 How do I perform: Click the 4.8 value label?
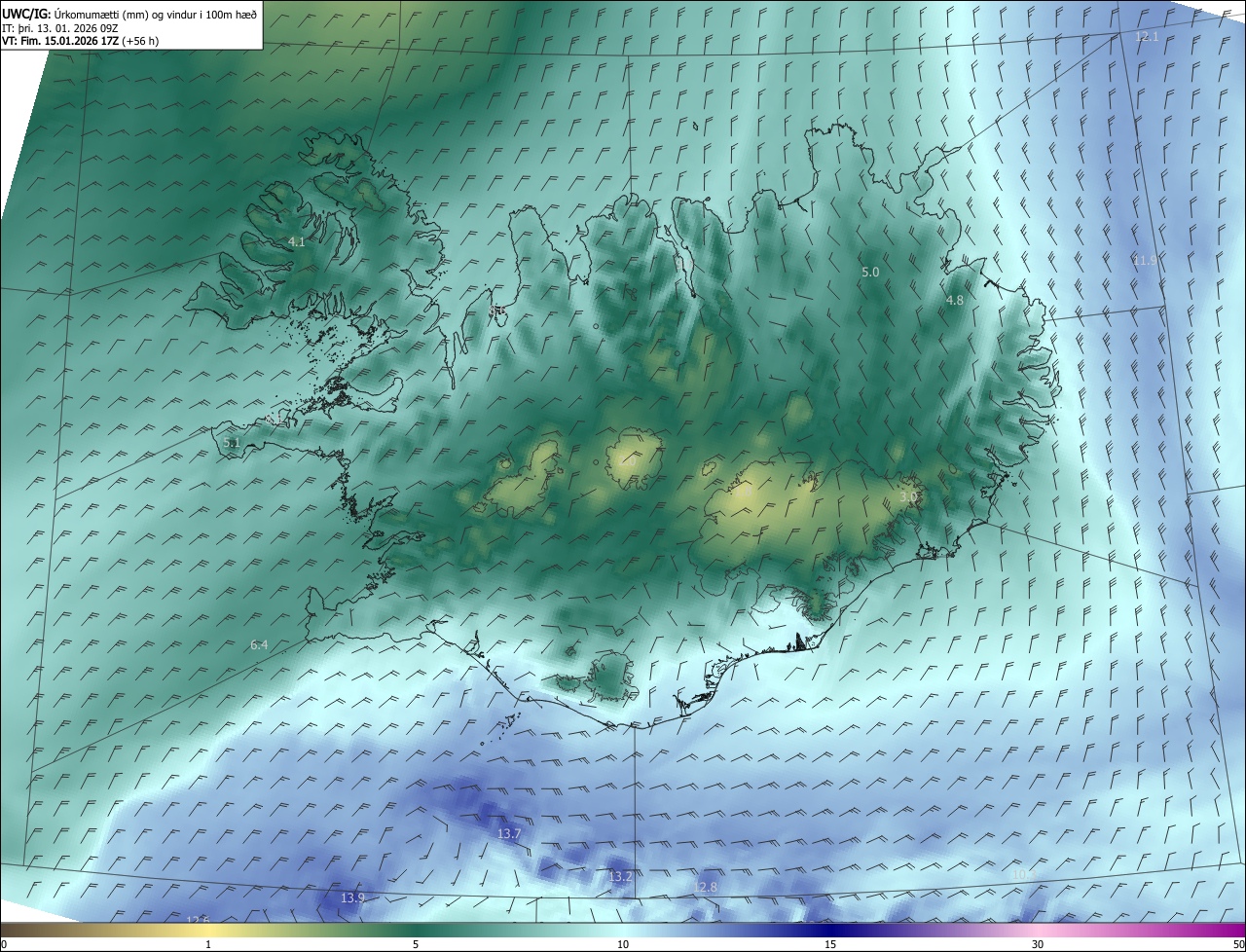[955, 301]
